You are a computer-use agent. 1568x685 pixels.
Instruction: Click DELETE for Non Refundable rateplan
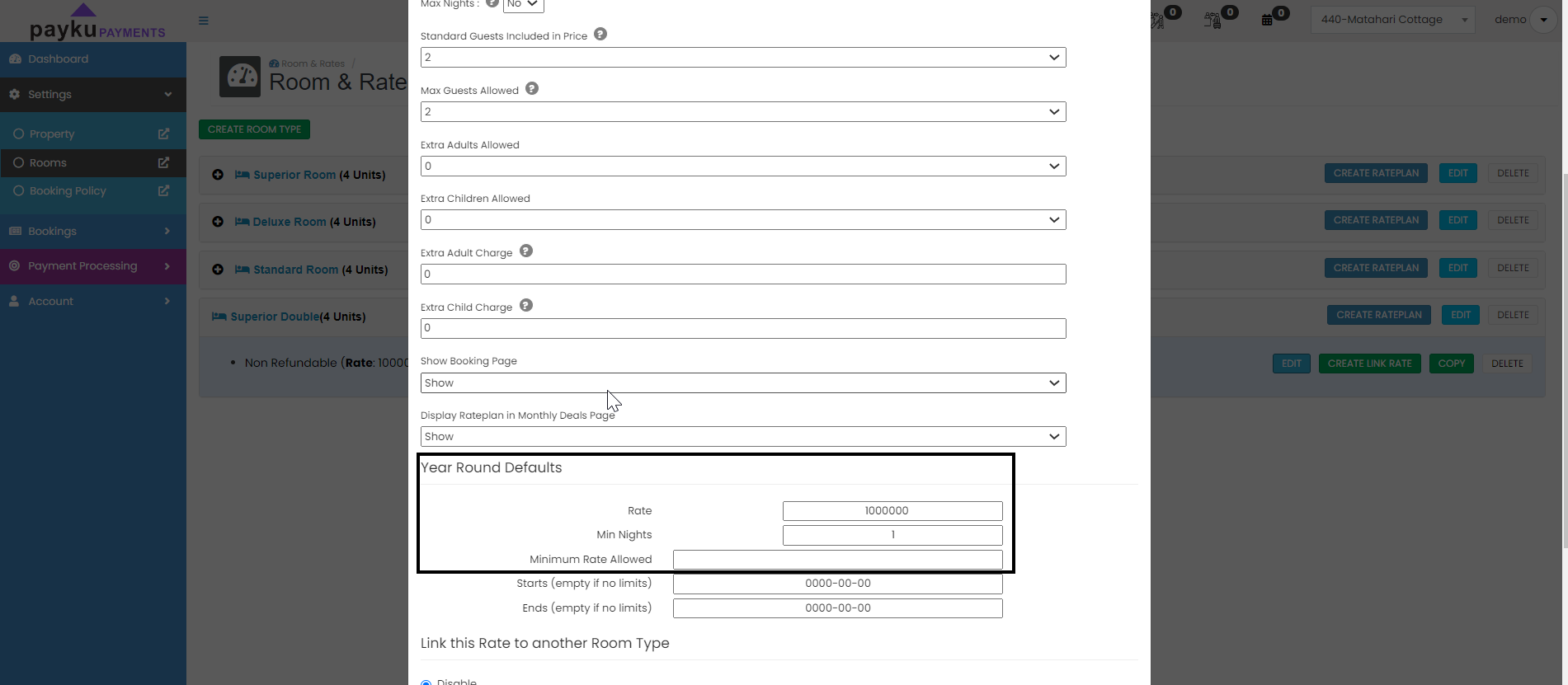pos(1507,364)
